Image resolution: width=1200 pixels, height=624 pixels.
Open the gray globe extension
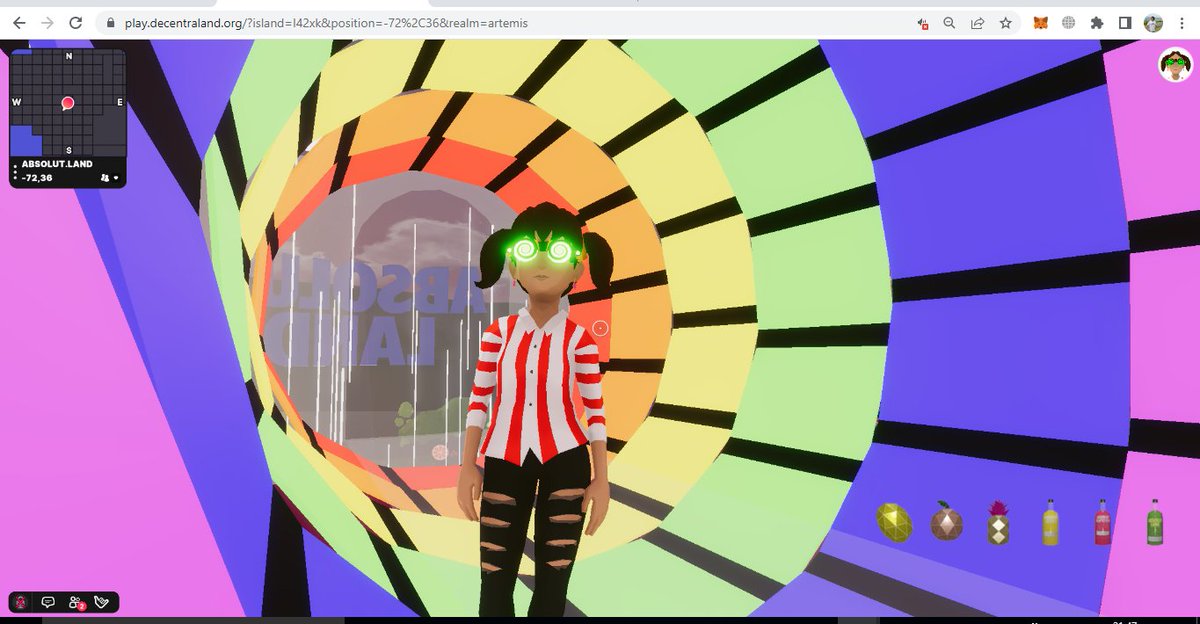(1069, 22)
